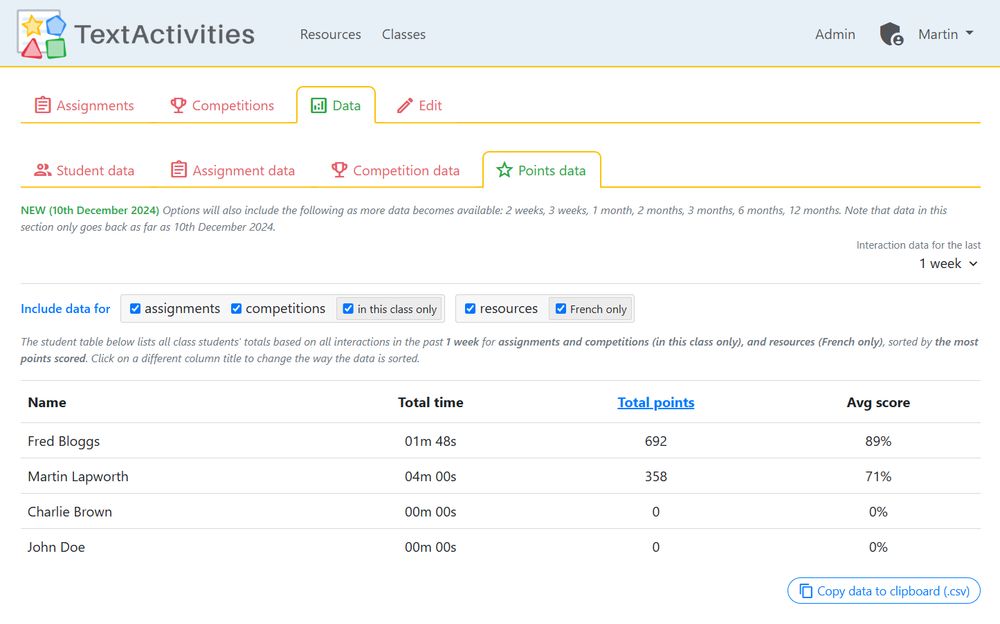Image resolution: width=1000 pixels, height=624 pixels.
Task: Sort table by Name column header
Action: point(47,403)
